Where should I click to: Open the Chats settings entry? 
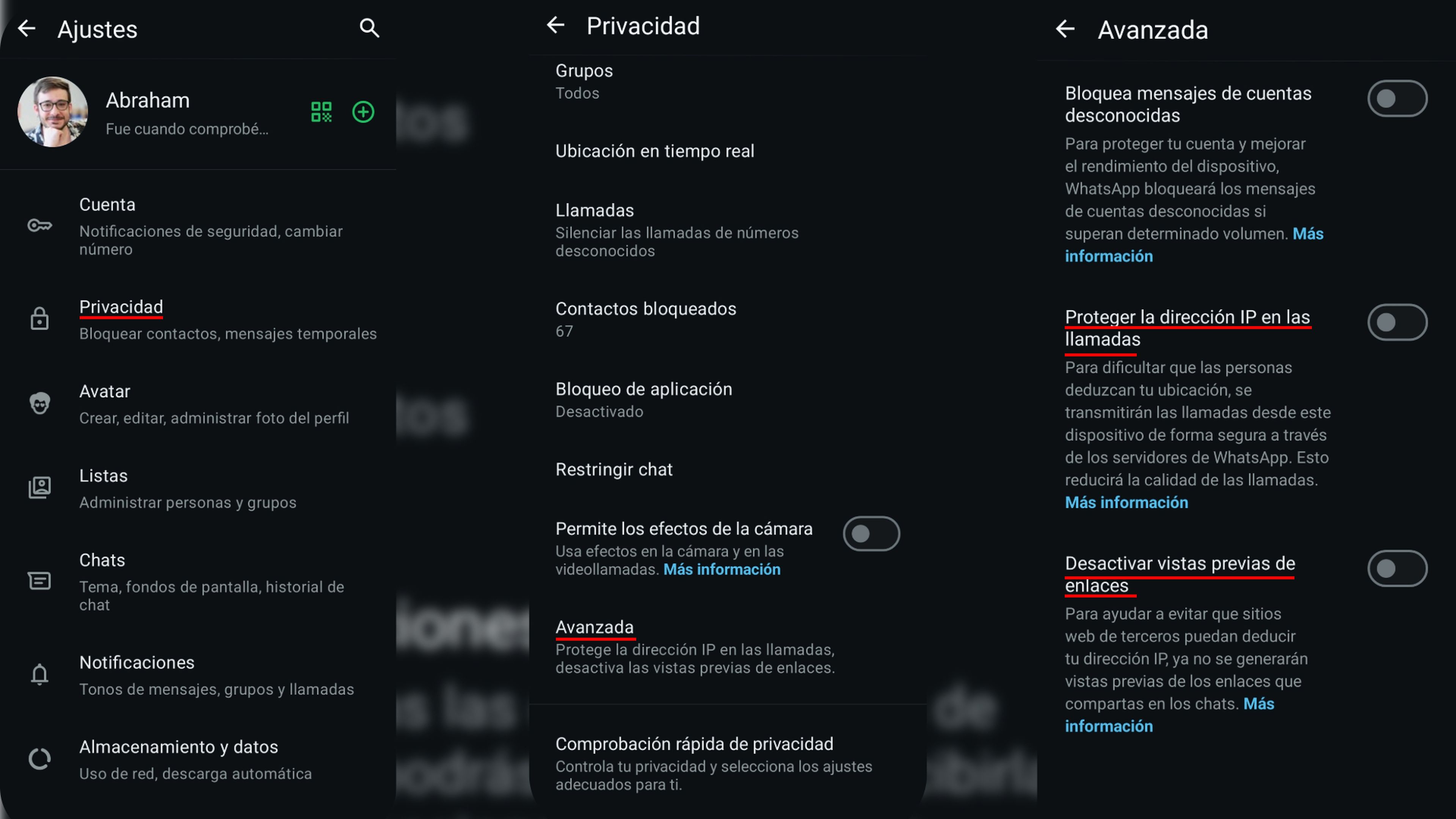point(198,581)
